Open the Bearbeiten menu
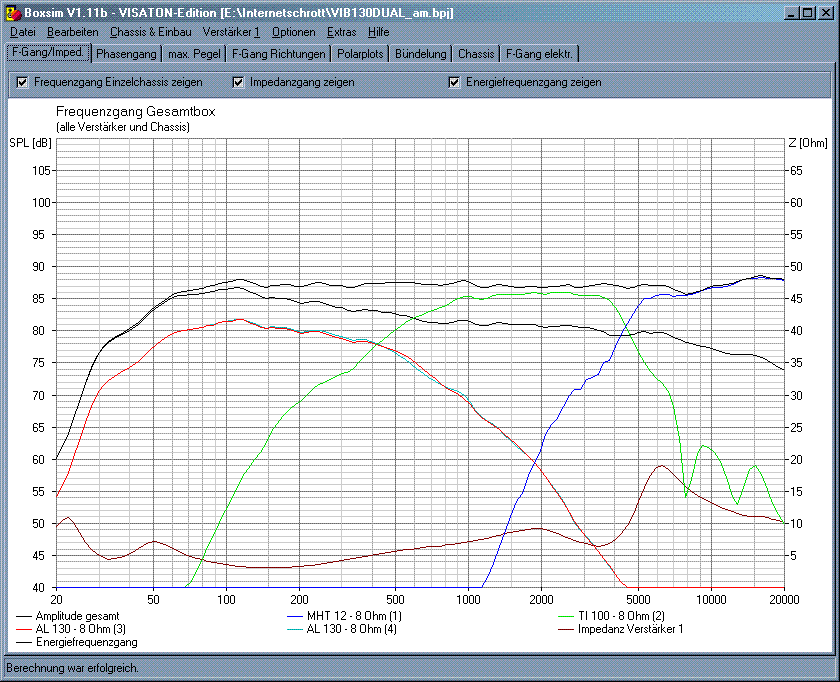Viewport: 840px width, 682px height. pyautogui.click(x=72, y=32)
